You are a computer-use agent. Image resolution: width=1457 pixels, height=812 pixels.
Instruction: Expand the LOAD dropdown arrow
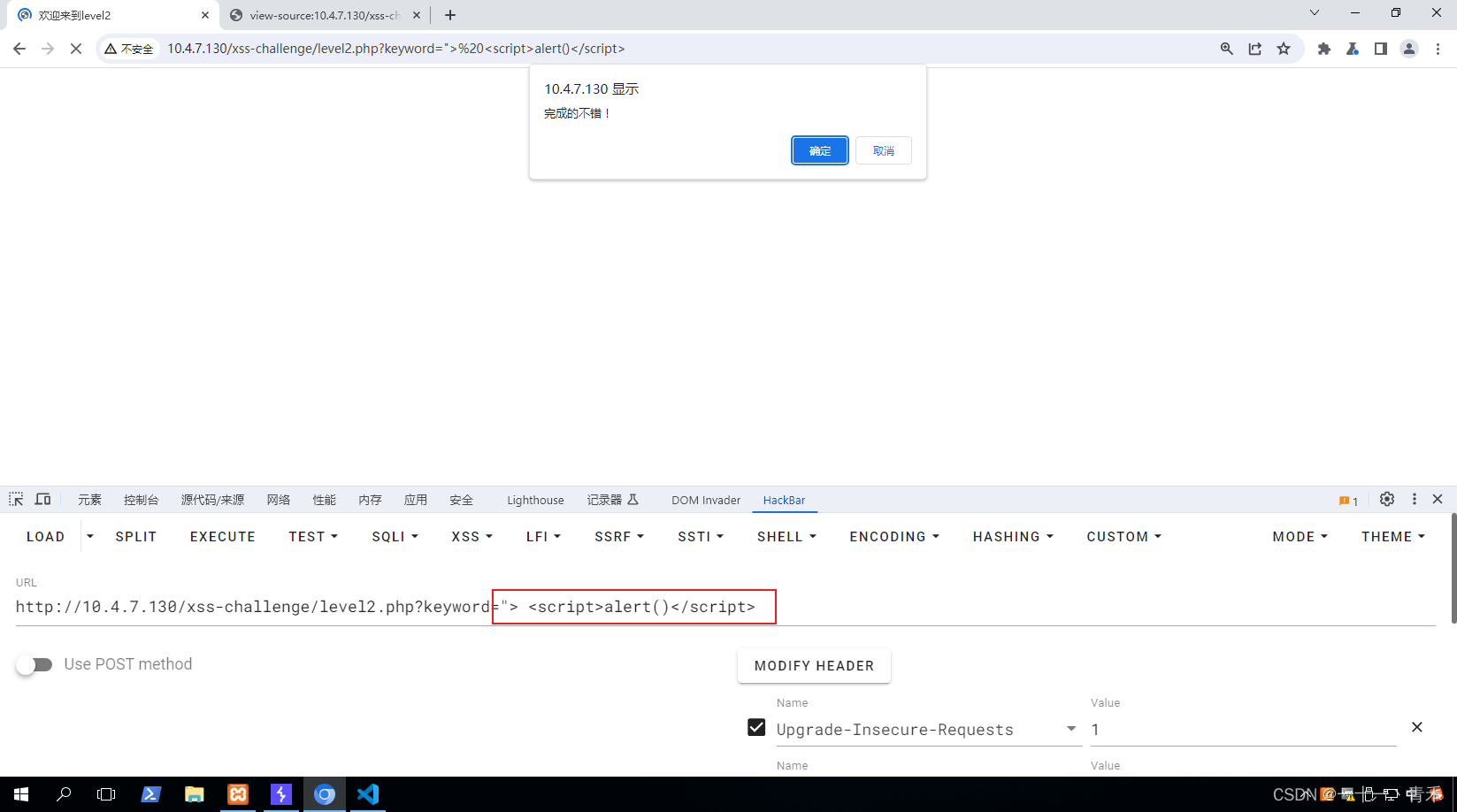pyautogui.click(x=90, y=537)
